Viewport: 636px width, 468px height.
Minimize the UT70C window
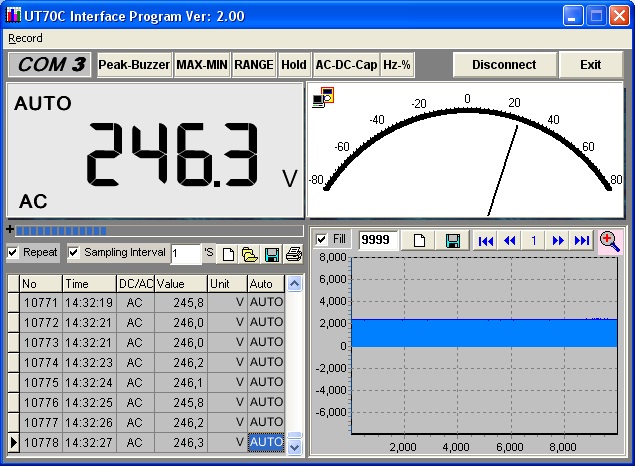click(x=572, y=16)
